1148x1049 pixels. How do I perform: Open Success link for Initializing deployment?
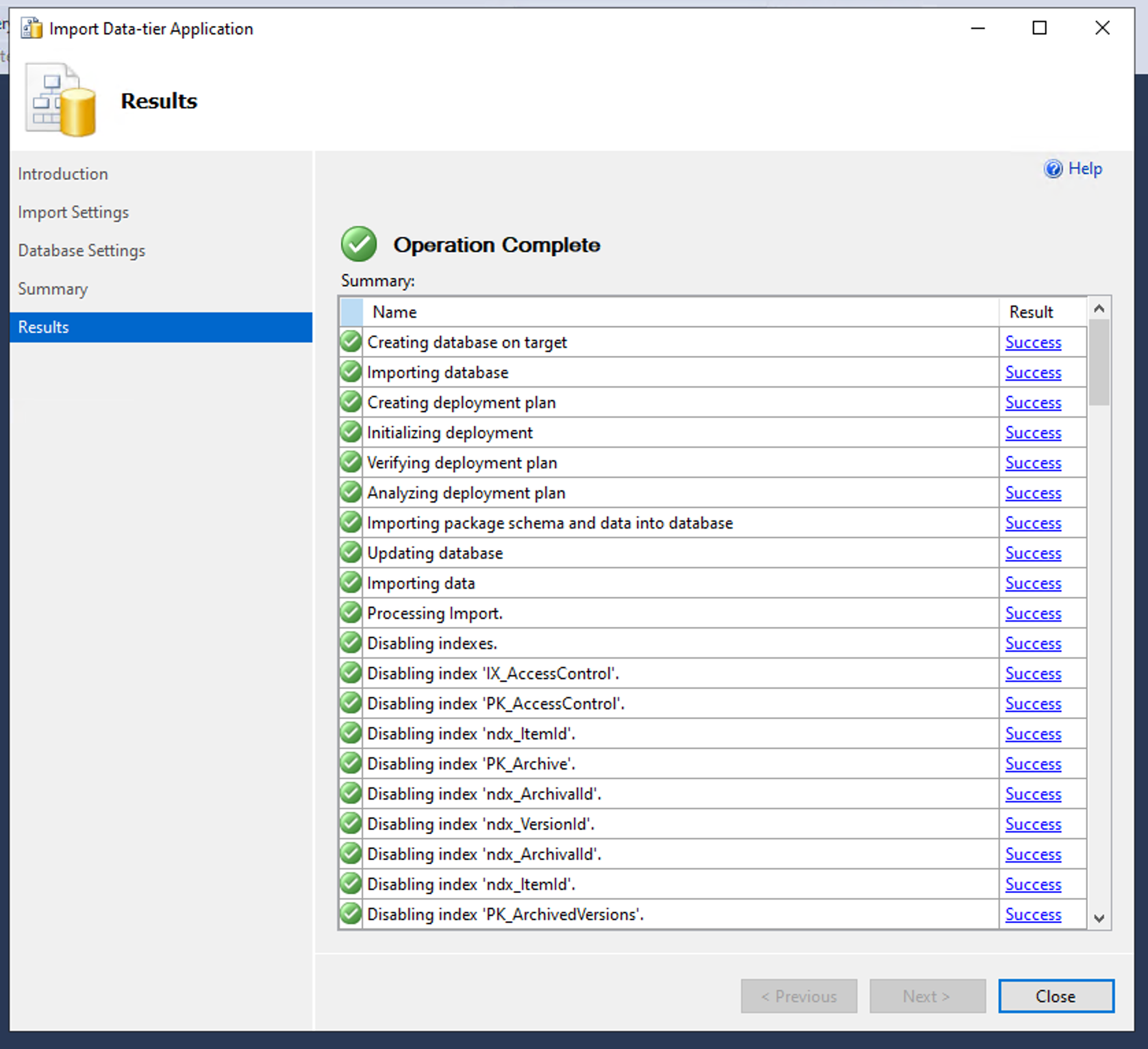[1033, 433]
